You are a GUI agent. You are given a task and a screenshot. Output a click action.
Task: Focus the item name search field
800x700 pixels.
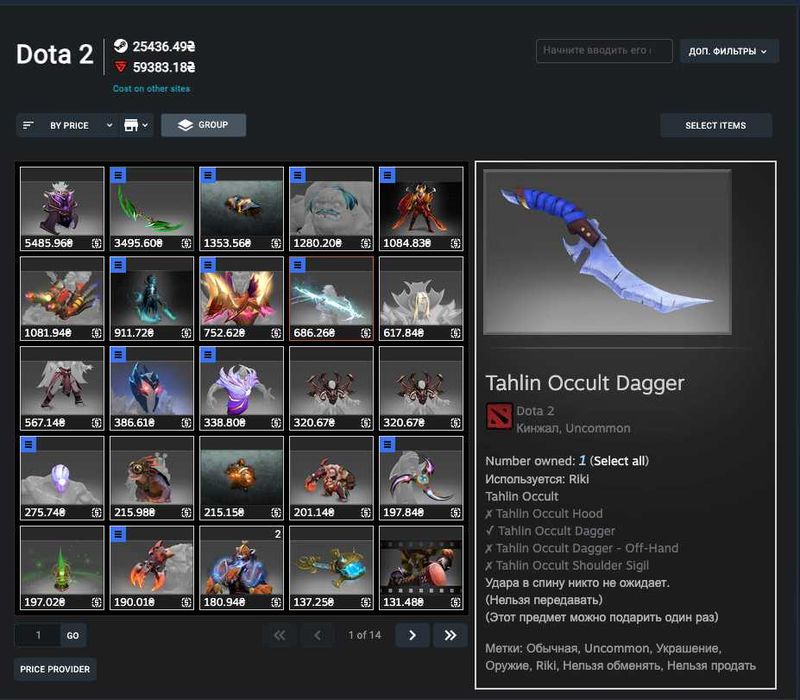pyautogui.click(x=604, y=51)
